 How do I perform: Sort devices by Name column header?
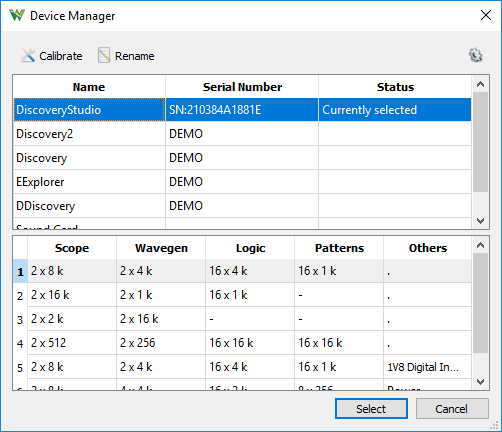[x=89, y=87]
